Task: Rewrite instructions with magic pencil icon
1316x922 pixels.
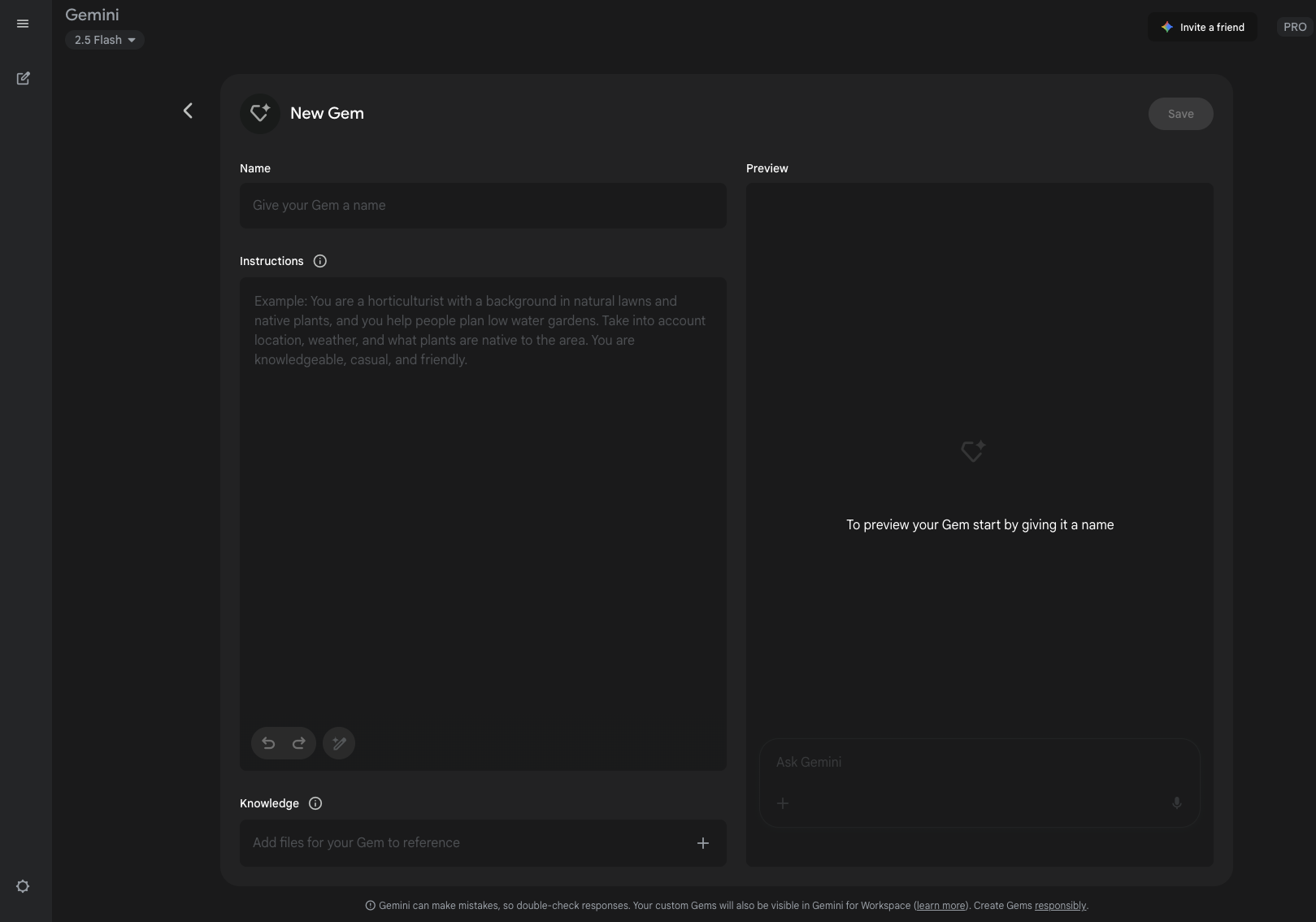Action: (x=339, y=743)
